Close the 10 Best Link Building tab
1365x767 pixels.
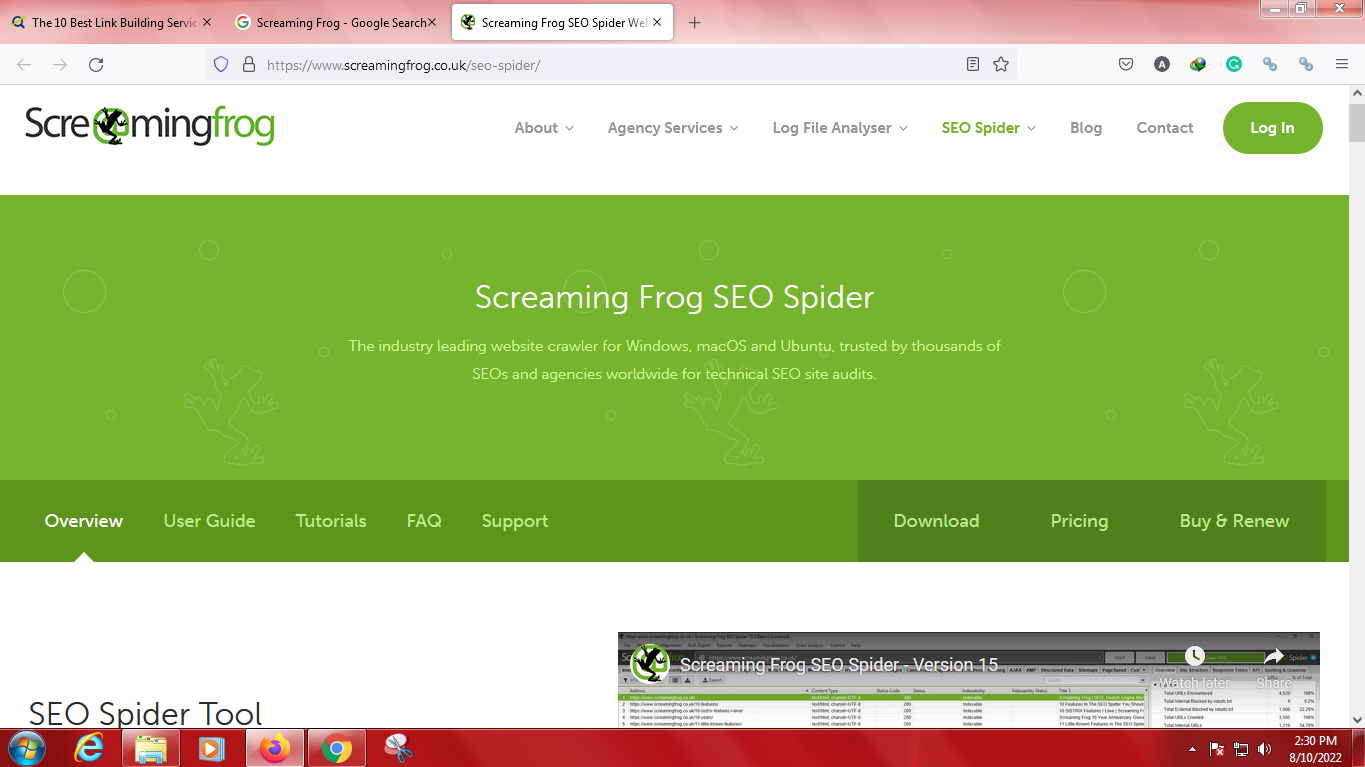(x=207, y=22)
